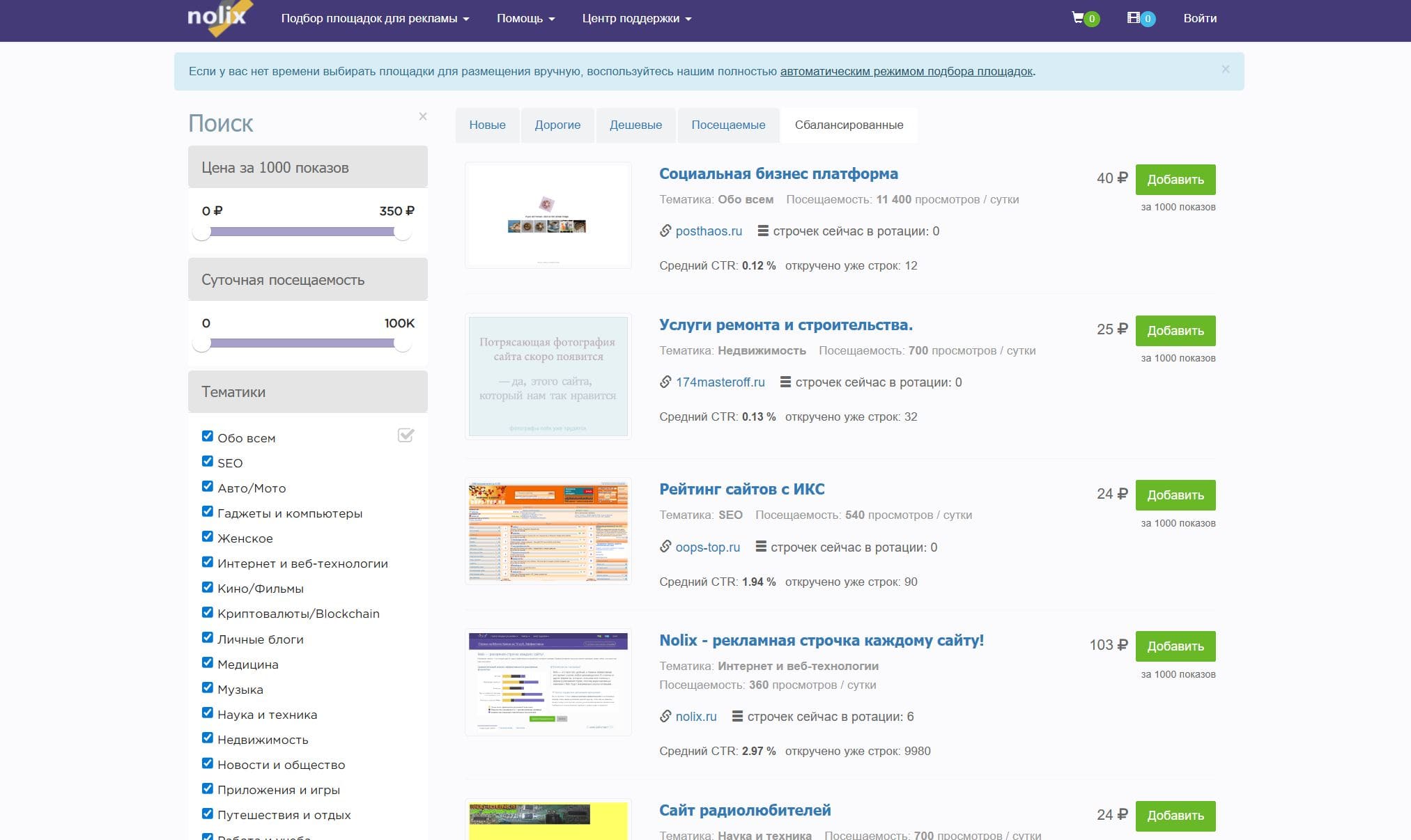This screenshot has width=1411, height=840.
Task: Add Рейтинг сайтов с ИКС listing
Action: click(1175, 495)
